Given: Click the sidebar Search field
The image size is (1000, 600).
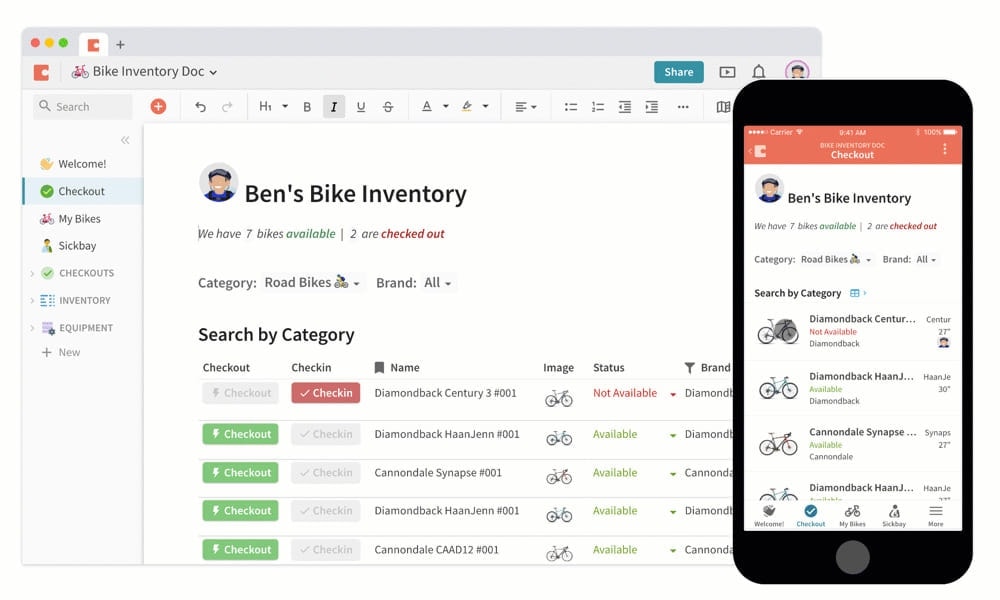Looking at the screenshot, I should tap(83, 106).
